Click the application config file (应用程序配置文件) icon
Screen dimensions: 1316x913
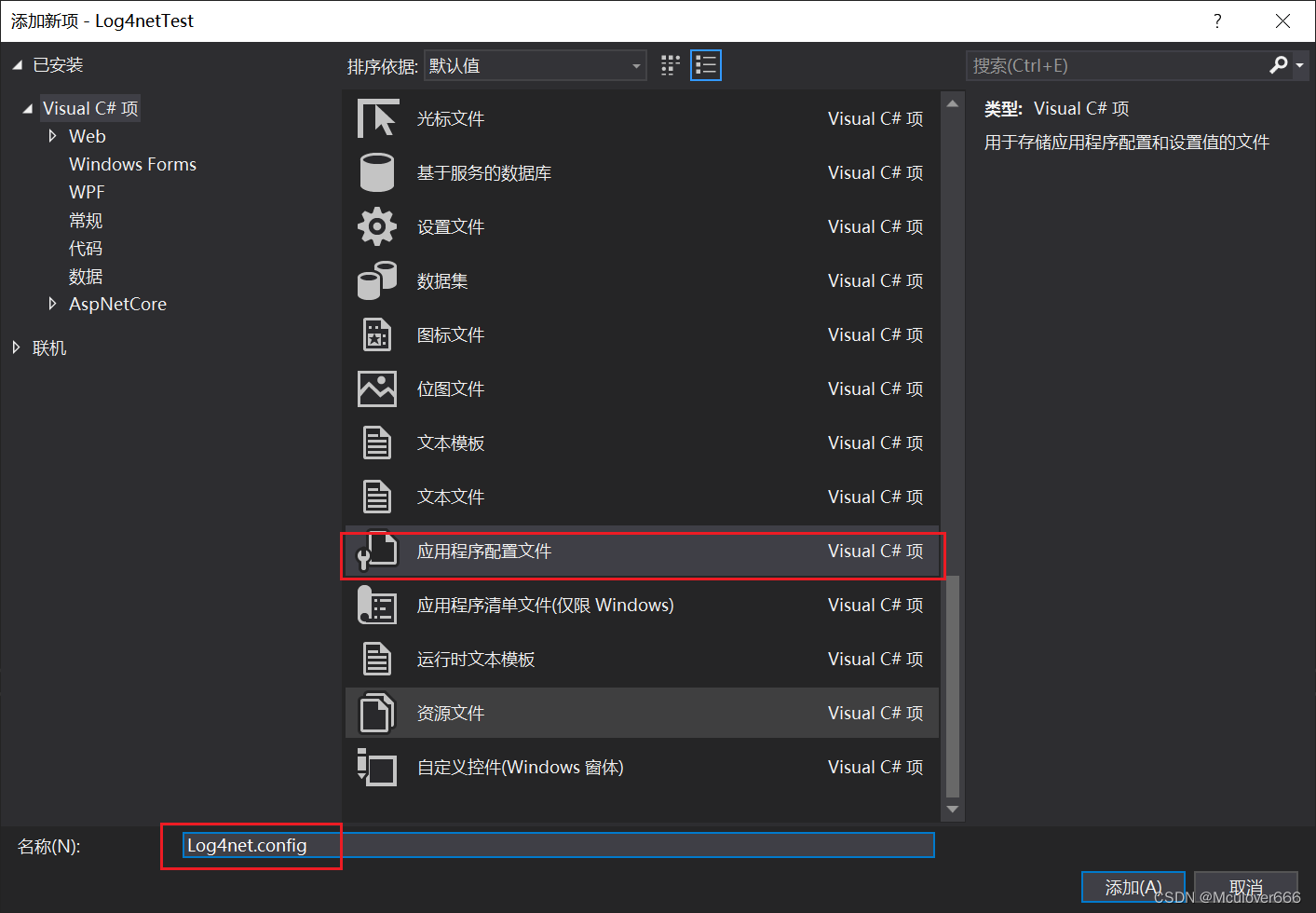[377, 551]
